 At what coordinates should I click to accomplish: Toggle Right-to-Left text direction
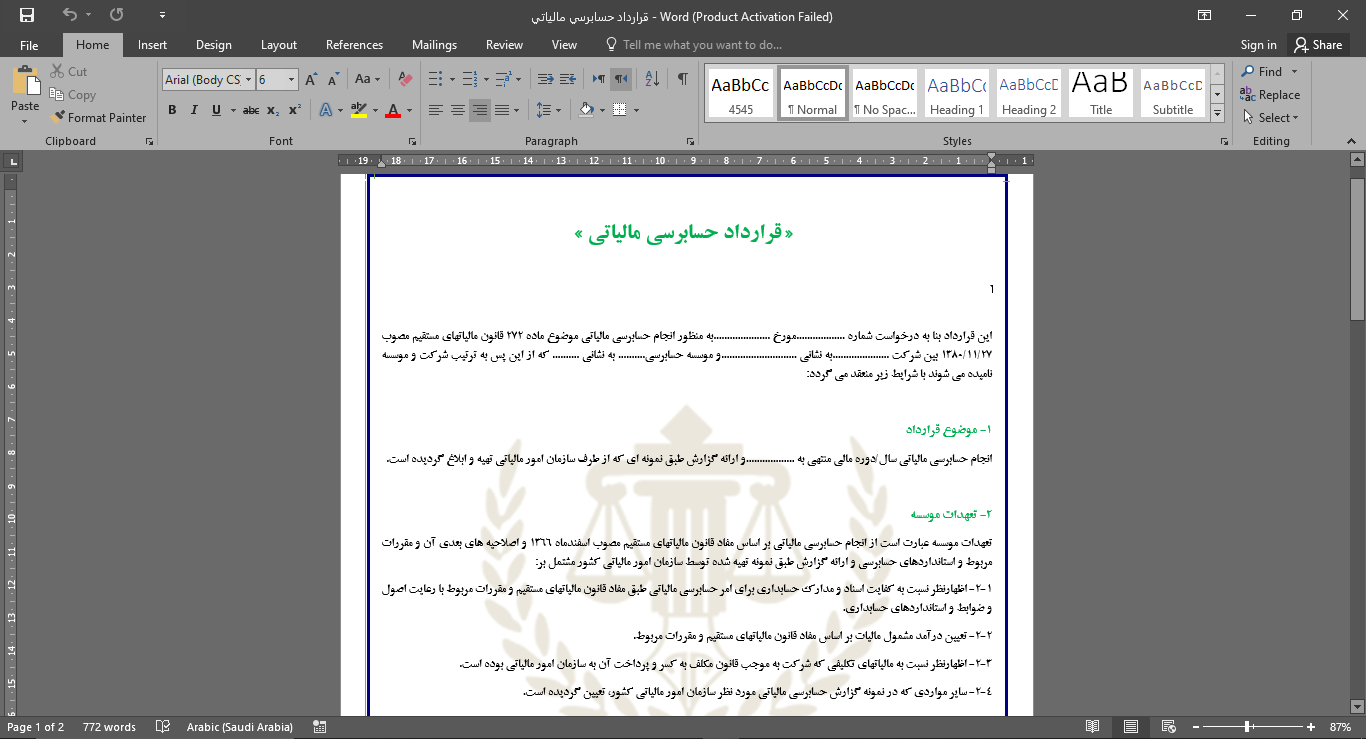click(621, 79)
